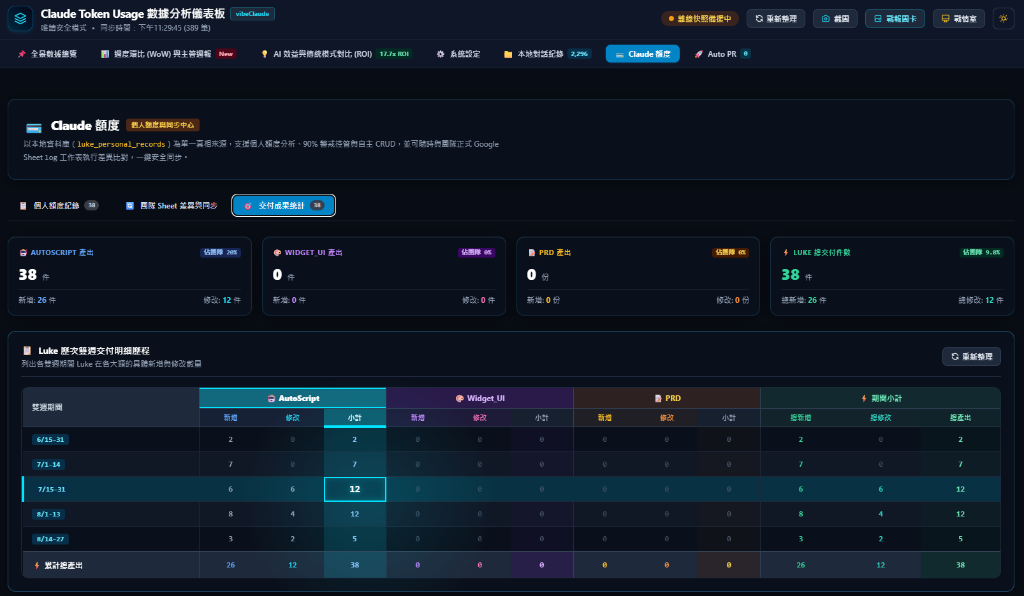Click the header button left of the sun icon
Screen dimensions: 1024x596
(x=959, y=19)
